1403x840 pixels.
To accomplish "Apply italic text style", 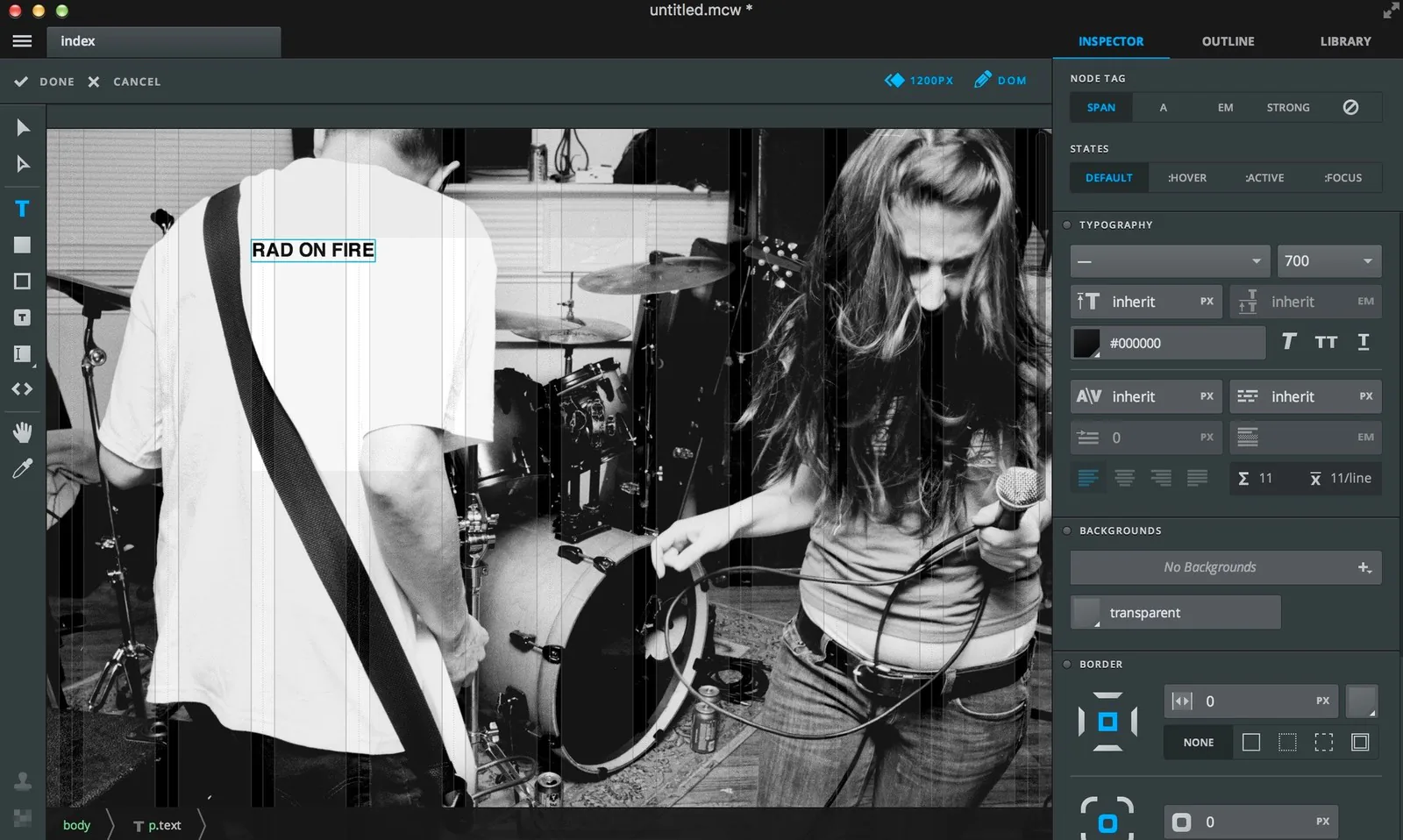I will point(1288,342).
